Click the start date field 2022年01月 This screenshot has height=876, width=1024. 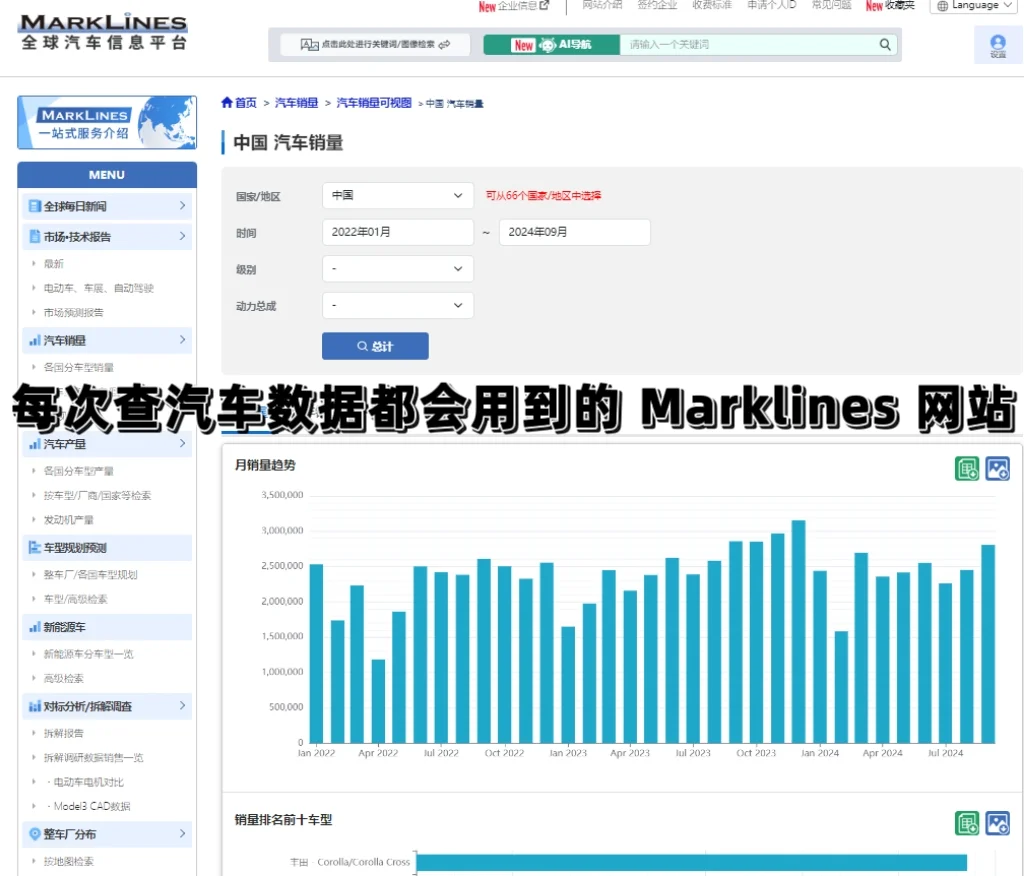(x=397, y=232)
